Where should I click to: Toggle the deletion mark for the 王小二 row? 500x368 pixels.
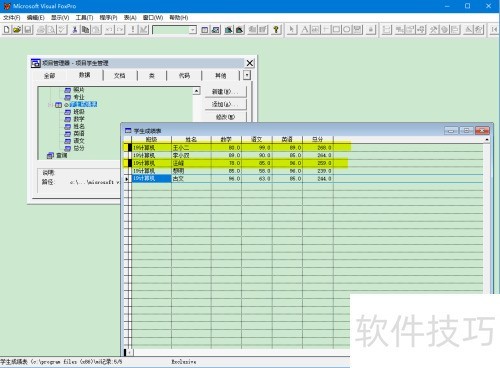point(130,147)
